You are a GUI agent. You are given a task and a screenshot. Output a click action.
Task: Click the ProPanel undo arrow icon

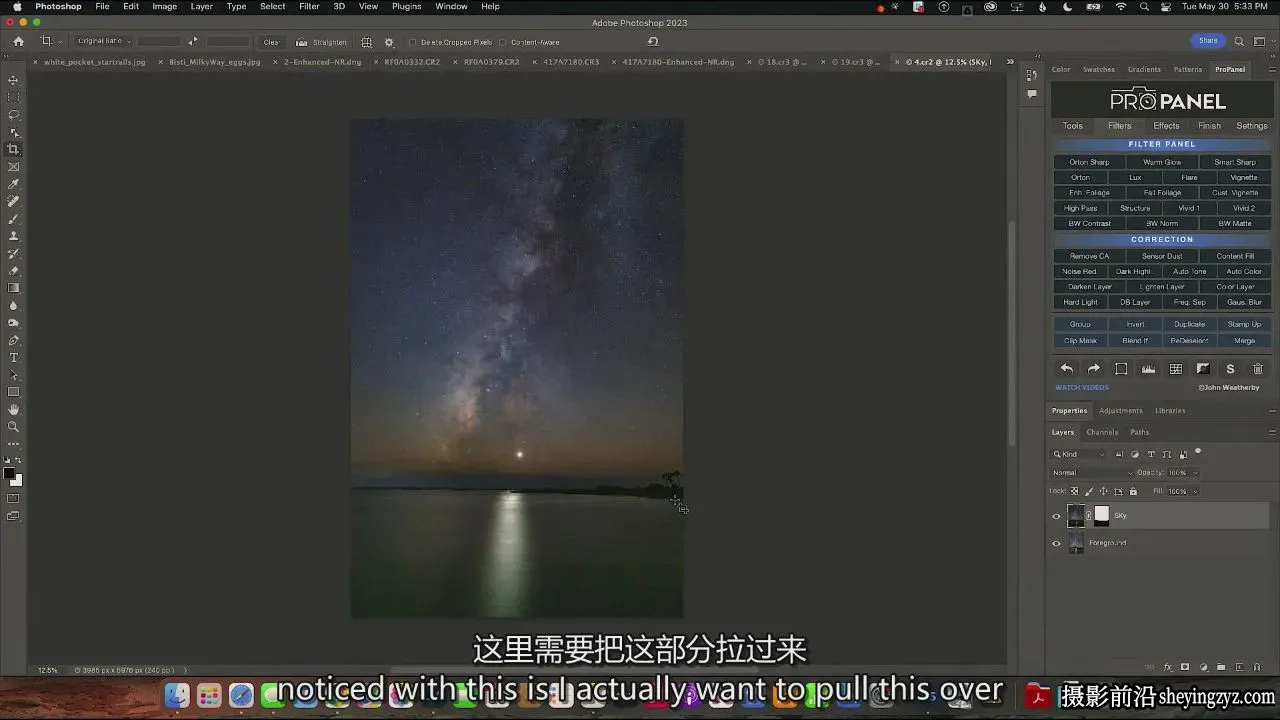(1067, 369)
